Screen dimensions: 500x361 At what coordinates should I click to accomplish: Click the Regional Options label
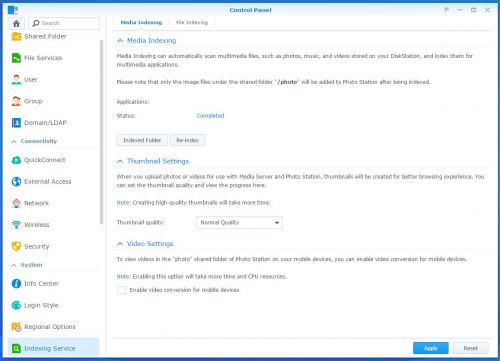[x=50, y=327]
